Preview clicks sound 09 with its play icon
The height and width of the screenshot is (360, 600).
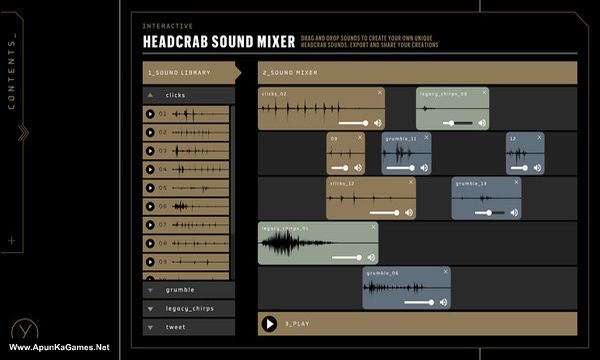[150, 262]
